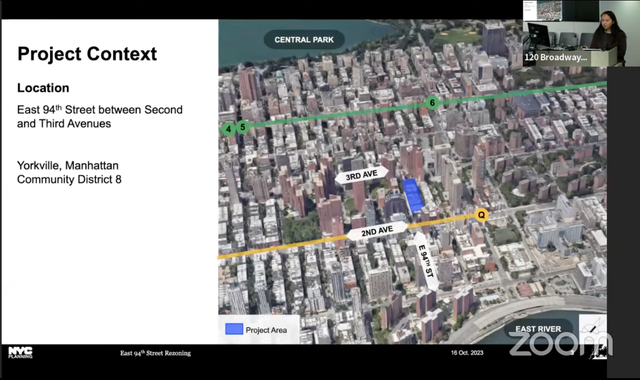Screen dimensions: 640x380
Task: Select the 2ND AVE street label
Action: 377,231
